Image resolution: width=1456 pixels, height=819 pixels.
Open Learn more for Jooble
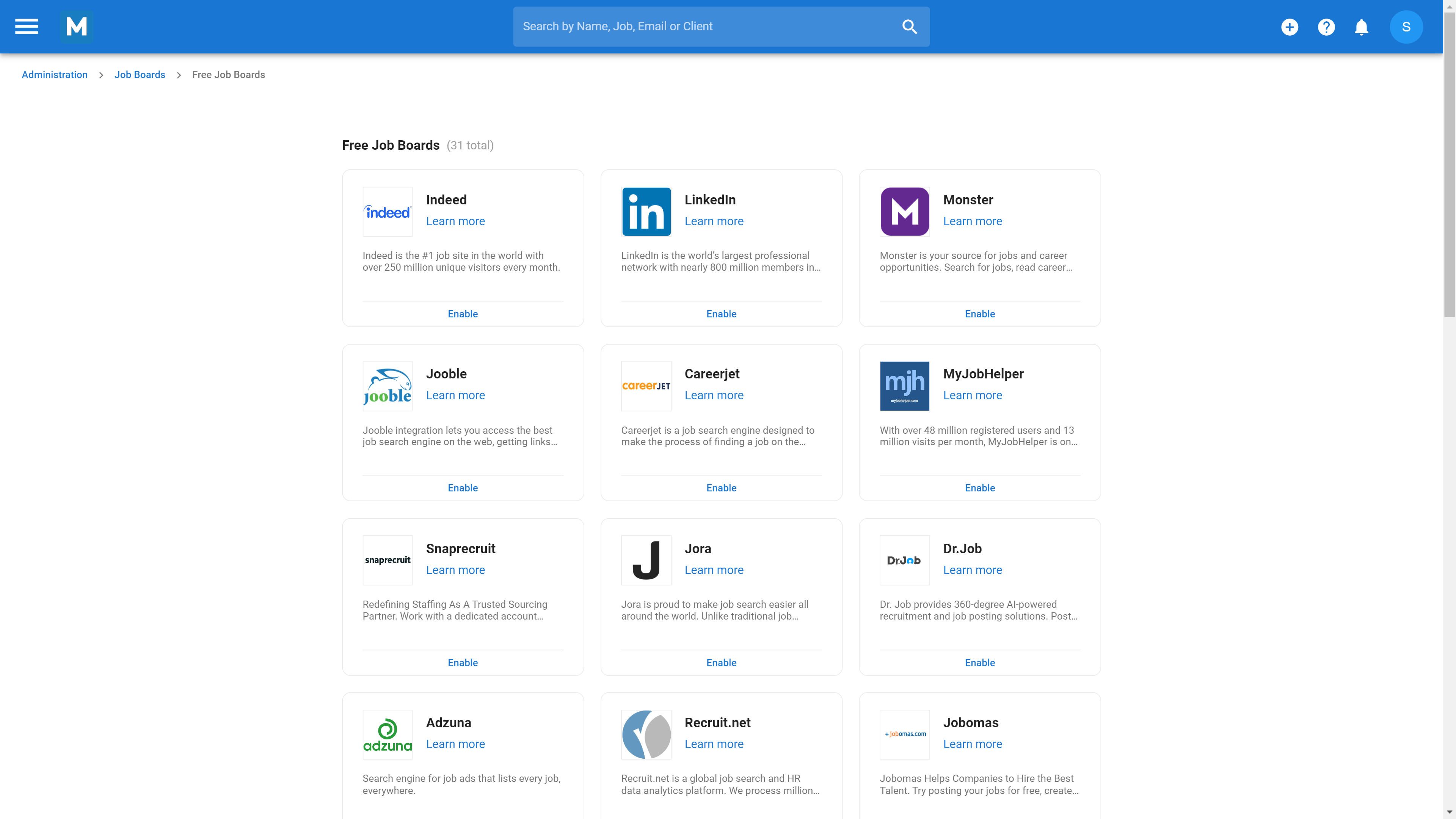pyautogui.click(x=455, y=395)
